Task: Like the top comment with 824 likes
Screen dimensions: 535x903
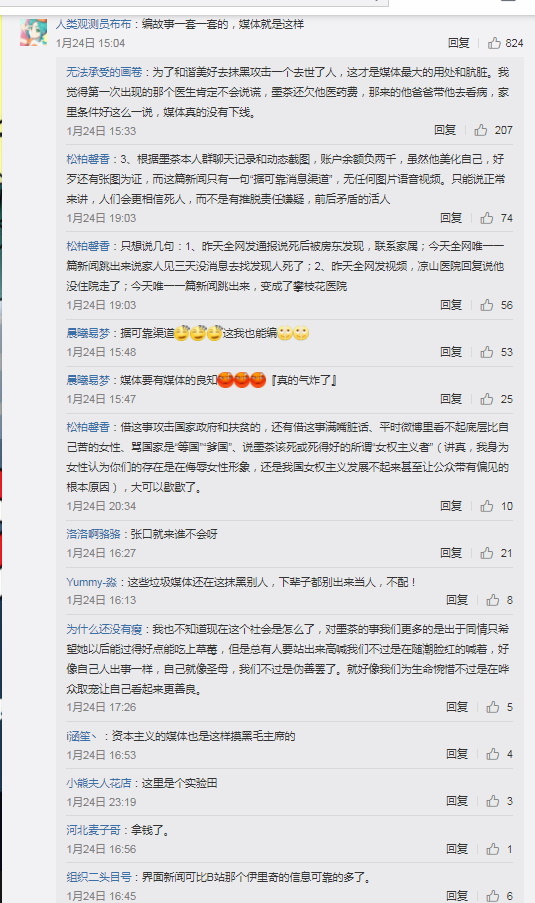Action: (495, 43)
